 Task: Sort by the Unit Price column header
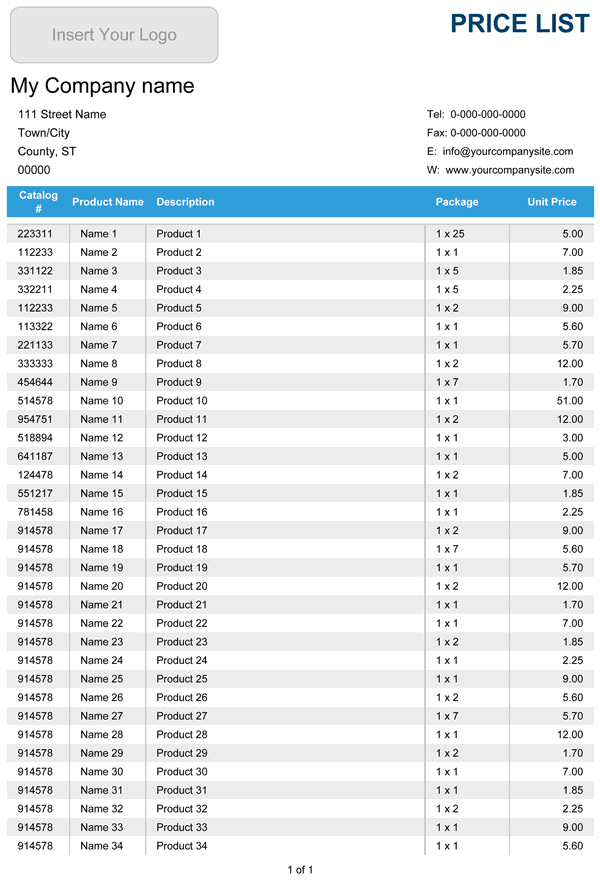(x=552, y=202)
